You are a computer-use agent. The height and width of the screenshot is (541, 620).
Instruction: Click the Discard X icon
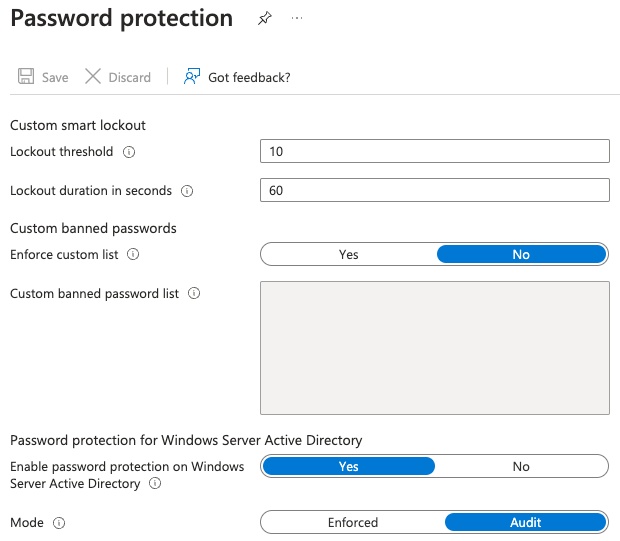point(93,77)
